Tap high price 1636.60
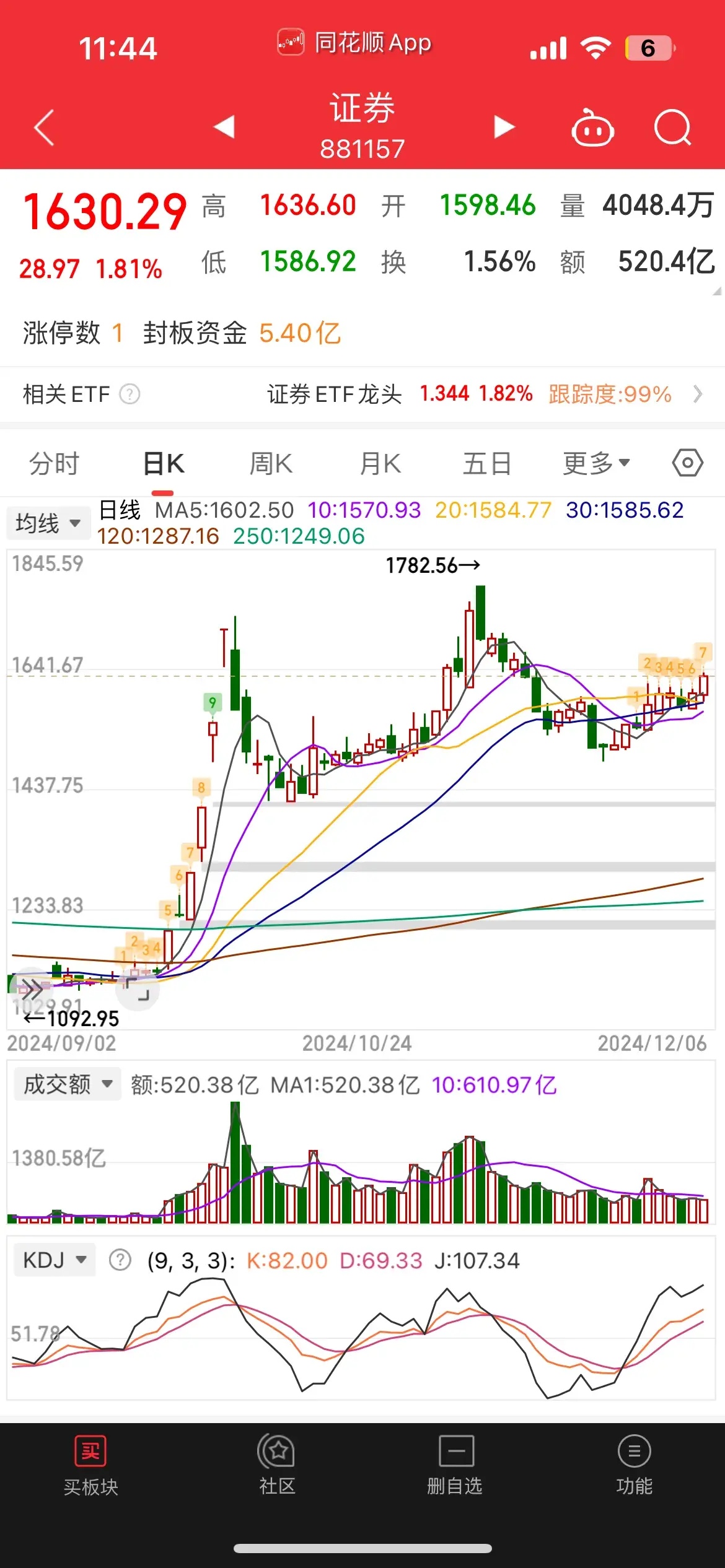This screenshot has width=725, height=1568. pos(308,206)
